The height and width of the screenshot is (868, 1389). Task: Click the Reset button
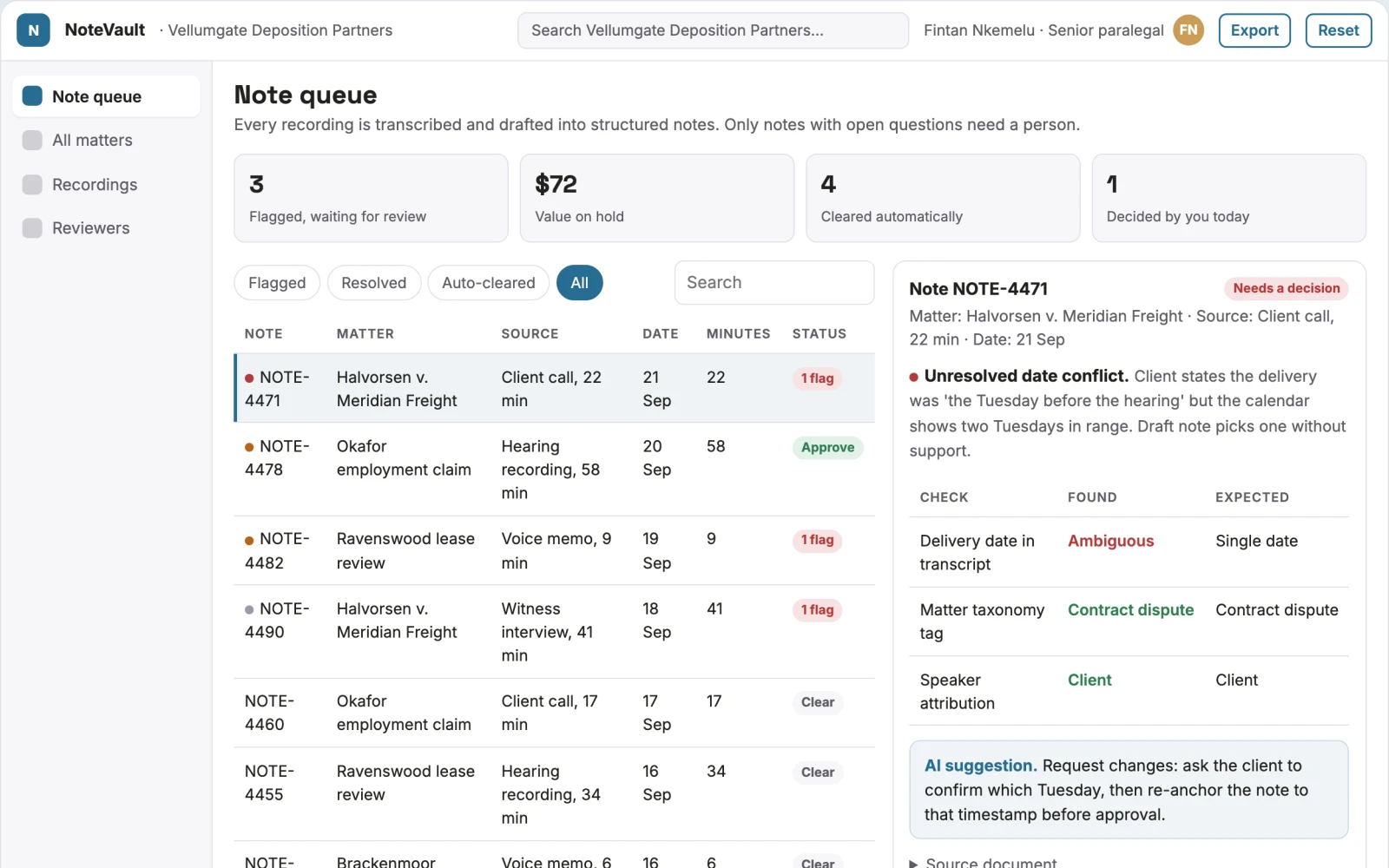[1338, 30]
